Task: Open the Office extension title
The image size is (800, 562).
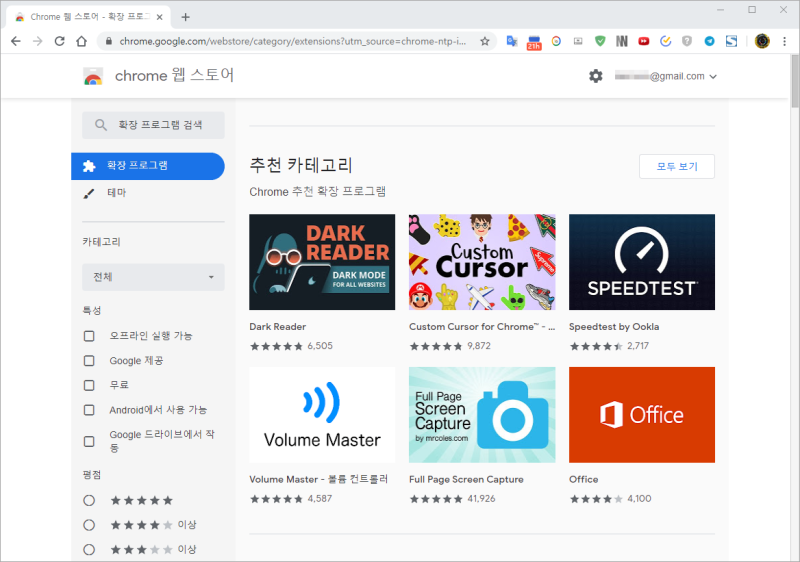Action: (584, 480)
